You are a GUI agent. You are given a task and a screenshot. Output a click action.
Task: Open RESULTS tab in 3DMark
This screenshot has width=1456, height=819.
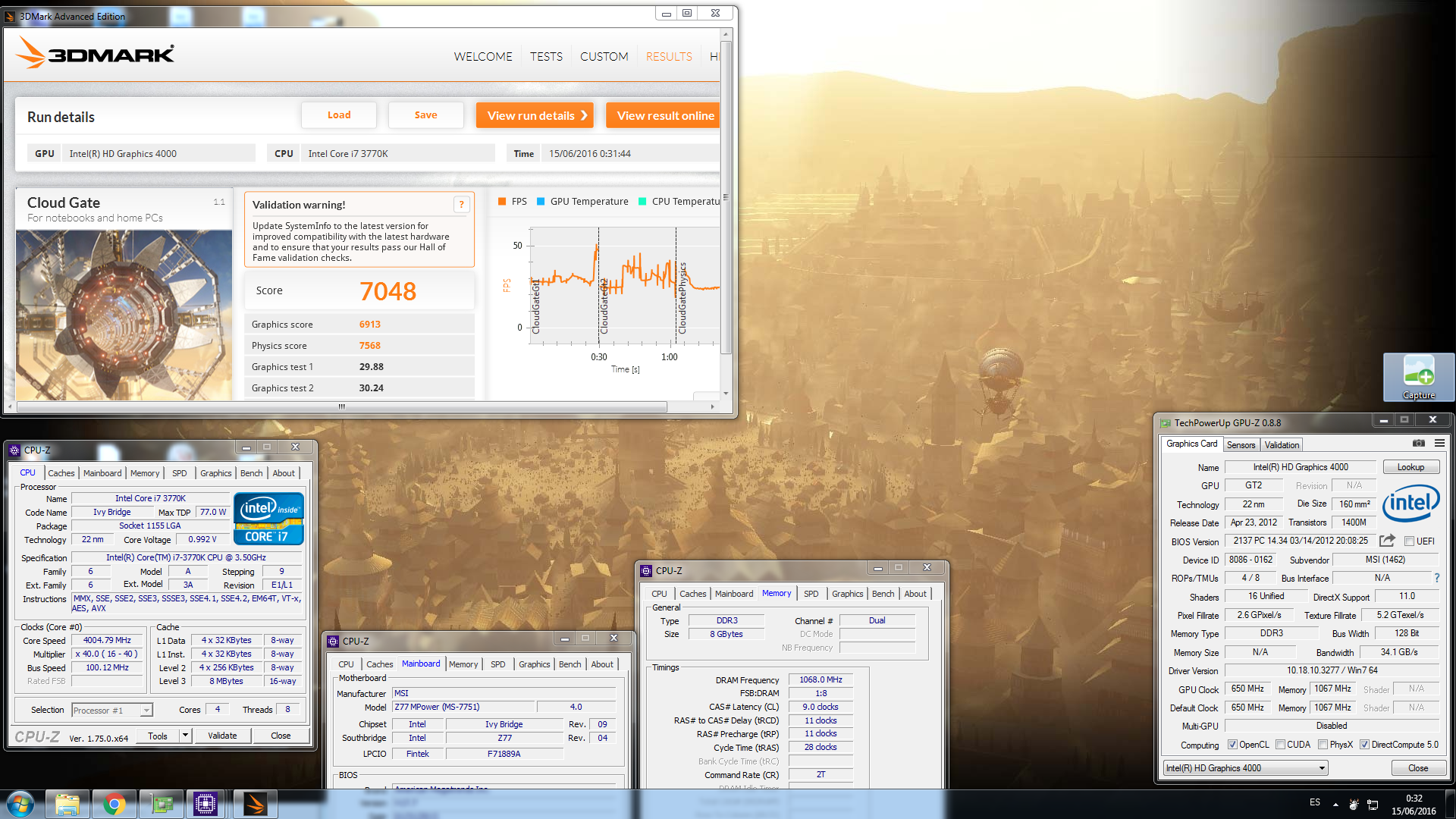coord(669,57)
